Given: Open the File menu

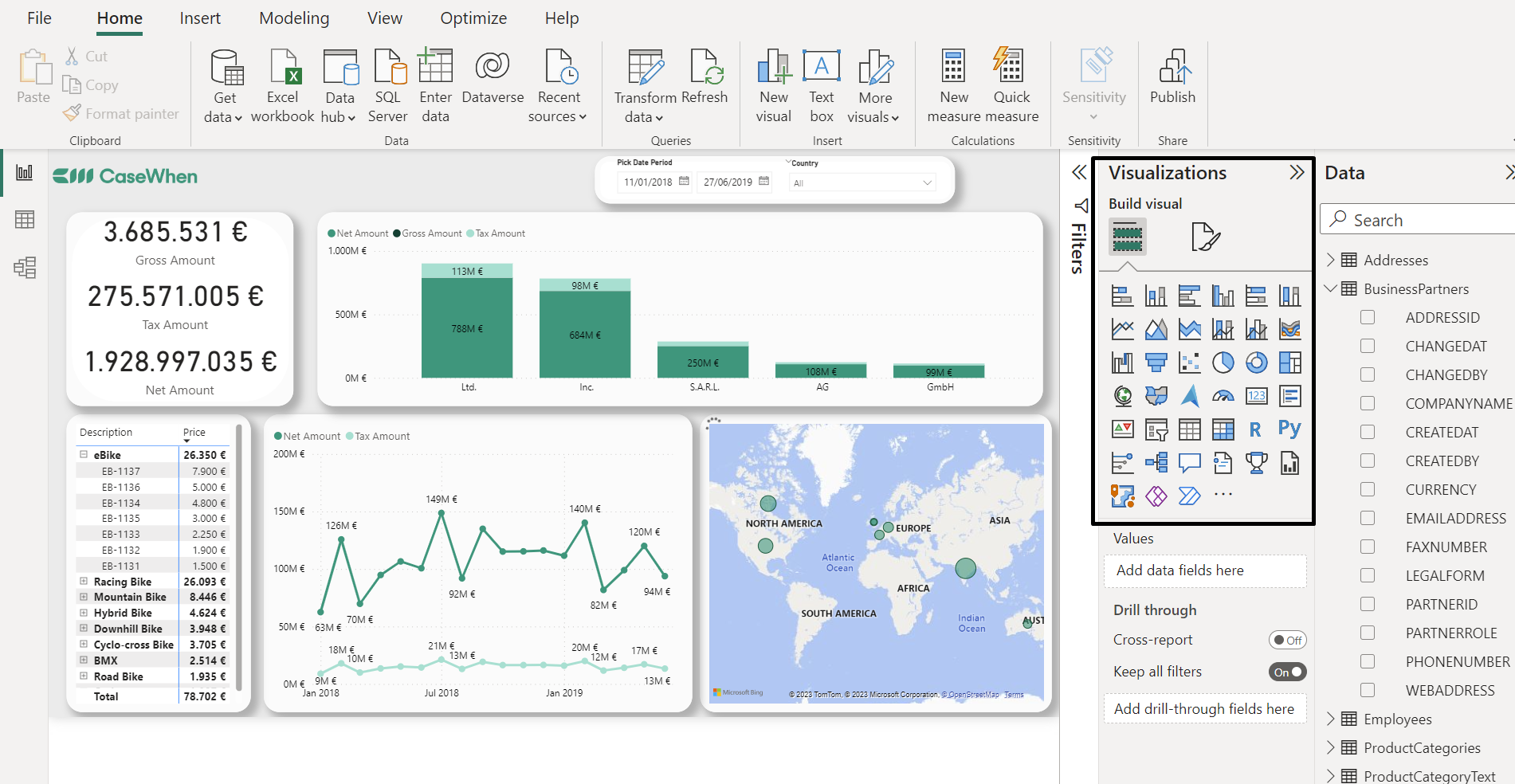Looking at the screenshot, I should tap(38, 18).
